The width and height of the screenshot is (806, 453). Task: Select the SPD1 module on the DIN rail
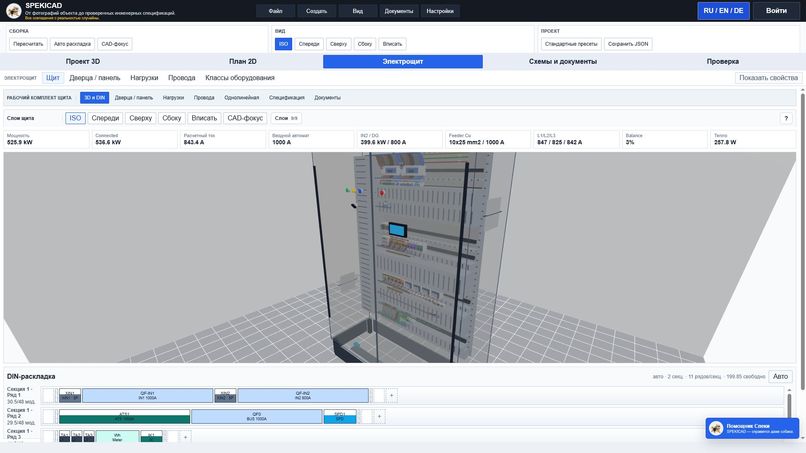point(340,416)
